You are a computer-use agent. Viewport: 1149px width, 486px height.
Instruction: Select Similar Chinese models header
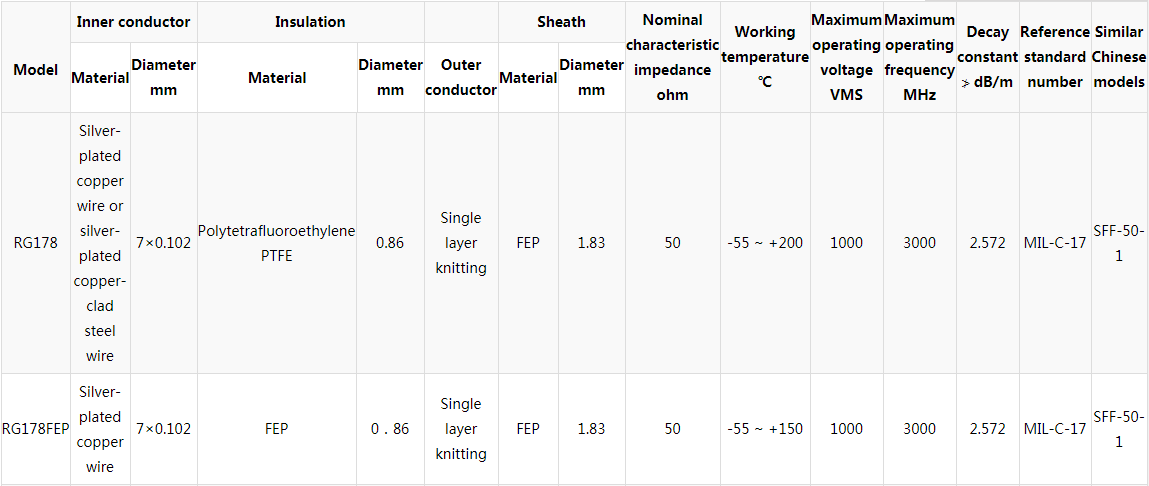1120,56
